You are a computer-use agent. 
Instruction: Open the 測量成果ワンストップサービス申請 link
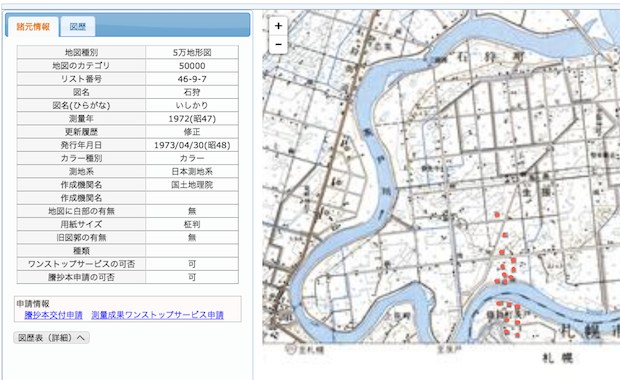pos(157,315)
